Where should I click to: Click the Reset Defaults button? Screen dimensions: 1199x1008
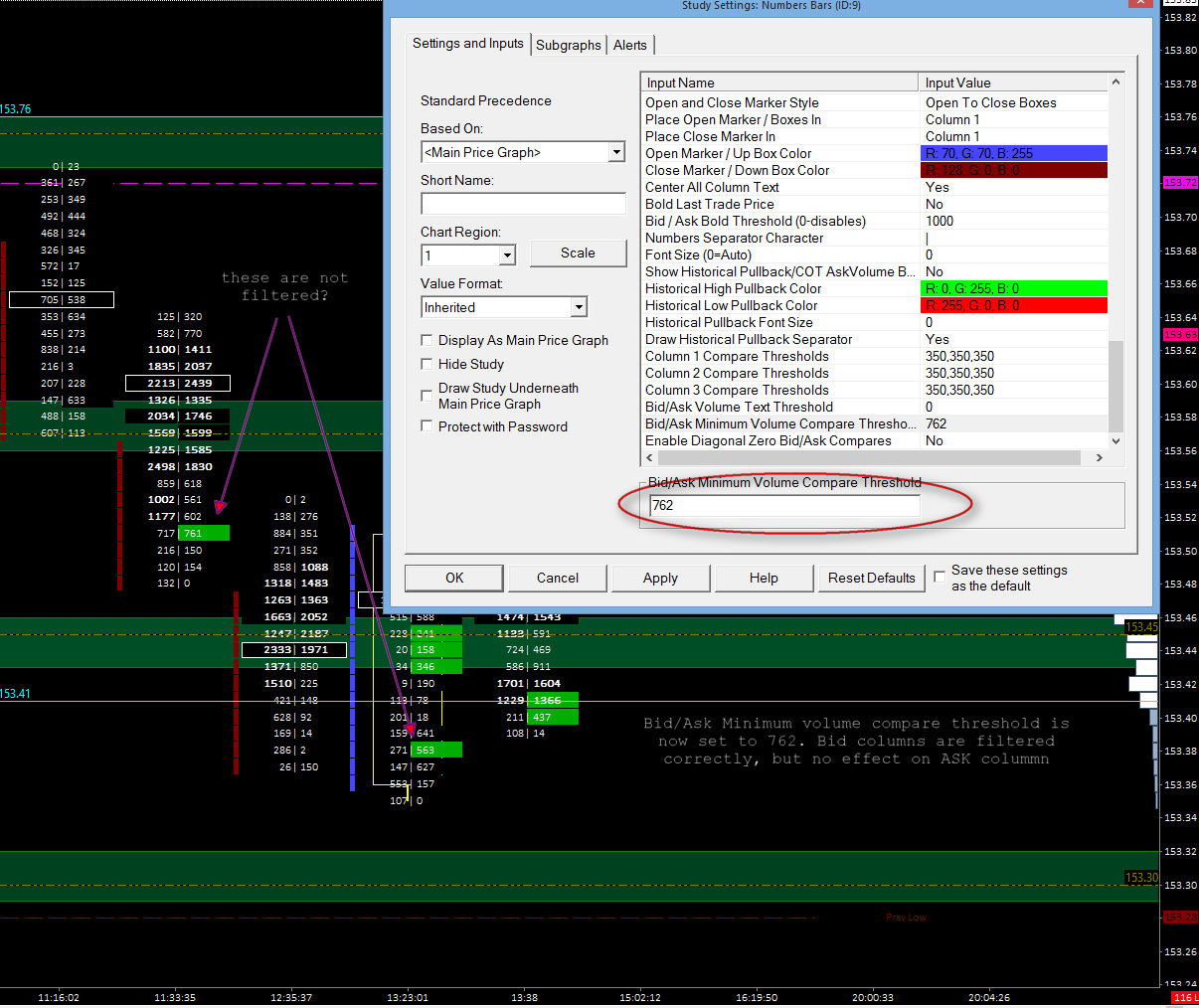click(871, 578)
